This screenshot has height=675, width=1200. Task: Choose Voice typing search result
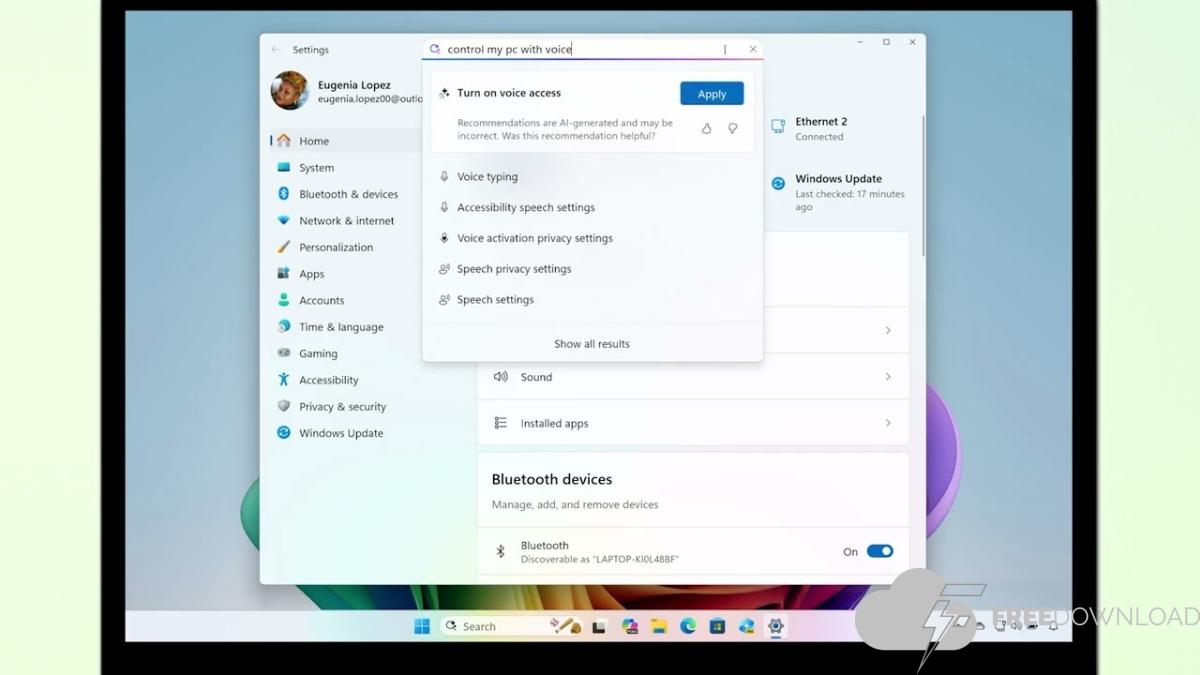click(x=487, y=177)
